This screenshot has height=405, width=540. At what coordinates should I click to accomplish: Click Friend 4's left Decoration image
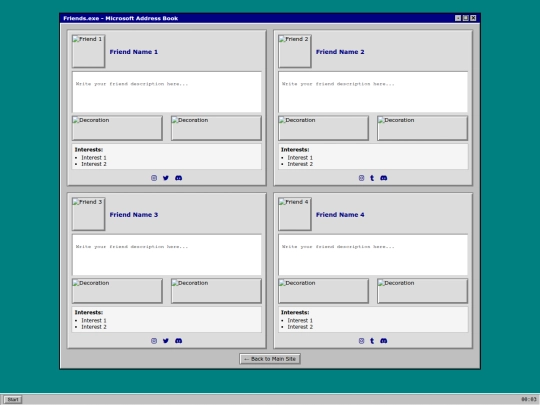tap(323, 291)
